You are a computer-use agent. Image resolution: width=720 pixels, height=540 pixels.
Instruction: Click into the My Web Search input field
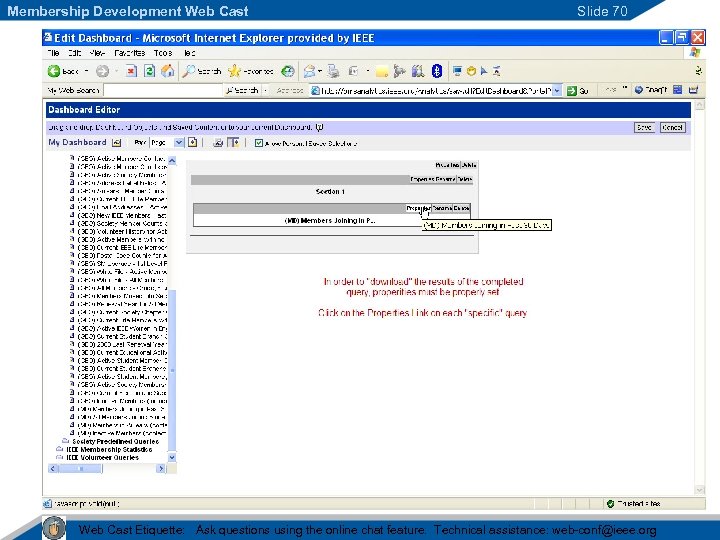click(x=163, y=90)
